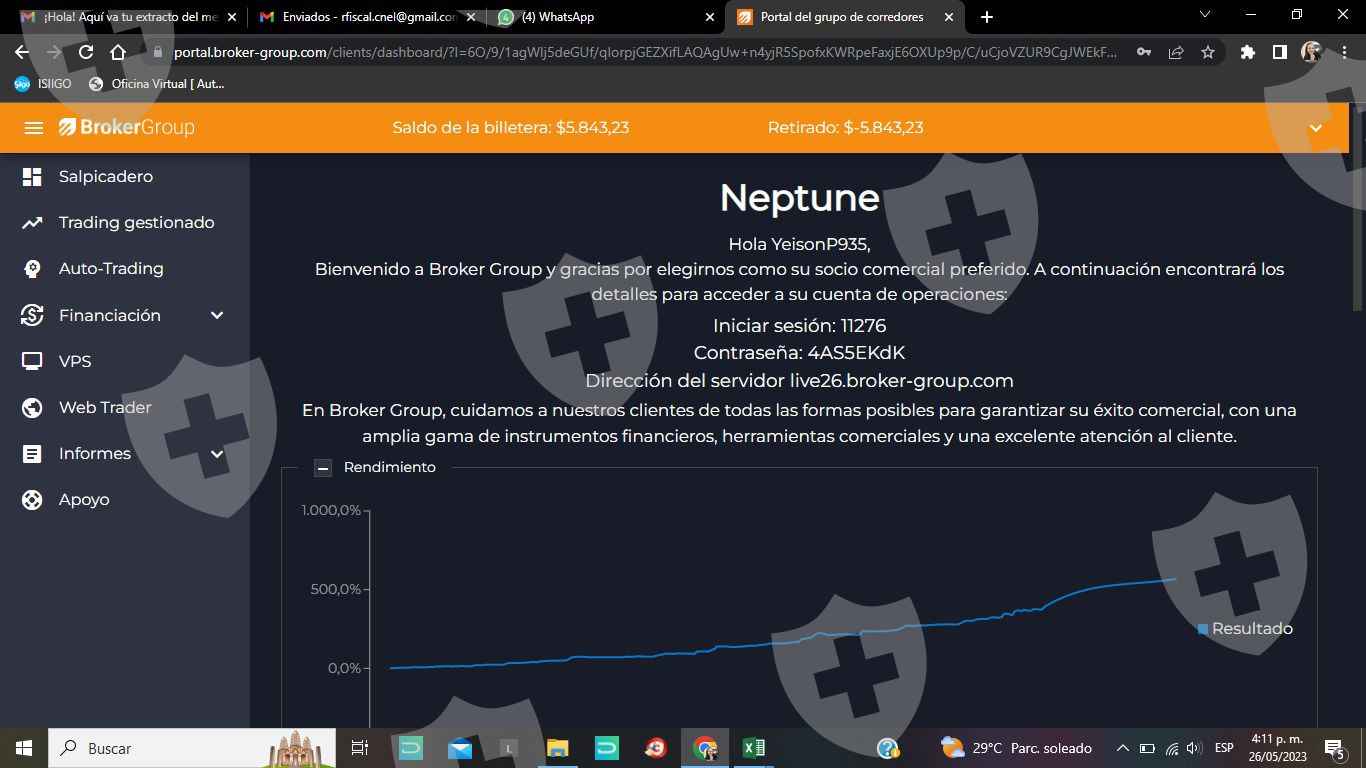Screen dimensions: 1366x768
Task: Click the VPS monitor icon
Action: [32, 361]
